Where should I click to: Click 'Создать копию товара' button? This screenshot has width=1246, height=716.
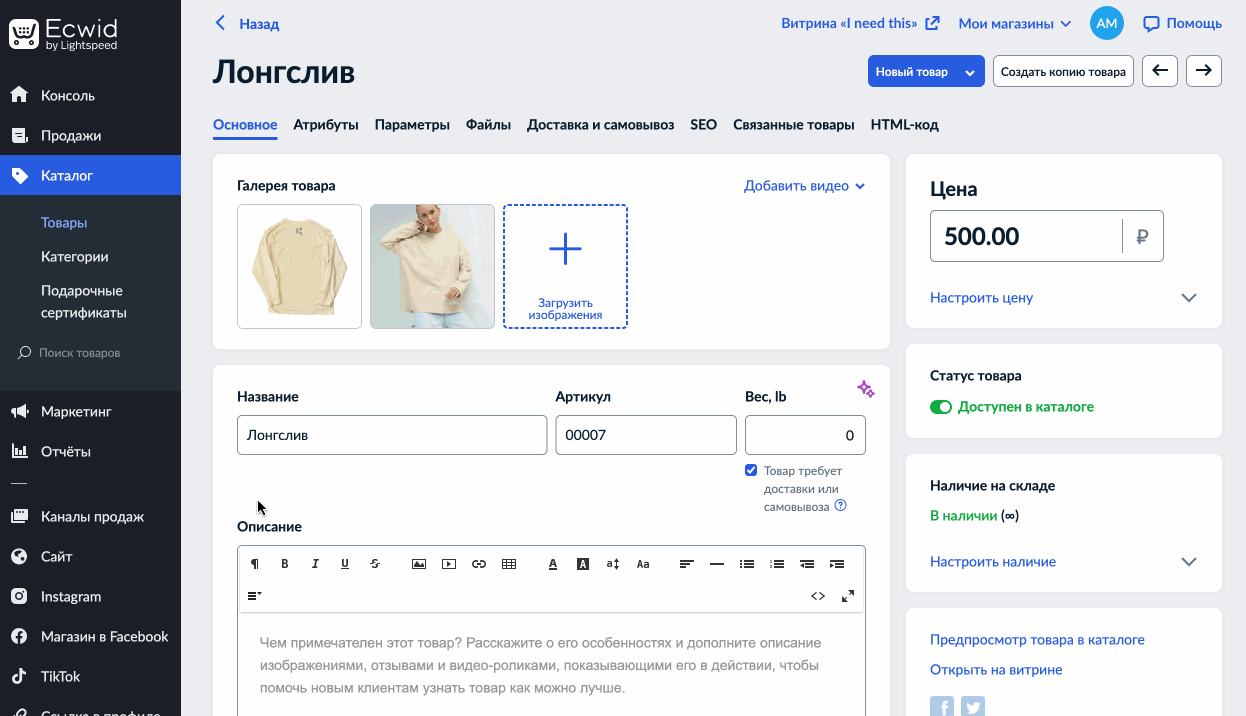(1063, 72)
